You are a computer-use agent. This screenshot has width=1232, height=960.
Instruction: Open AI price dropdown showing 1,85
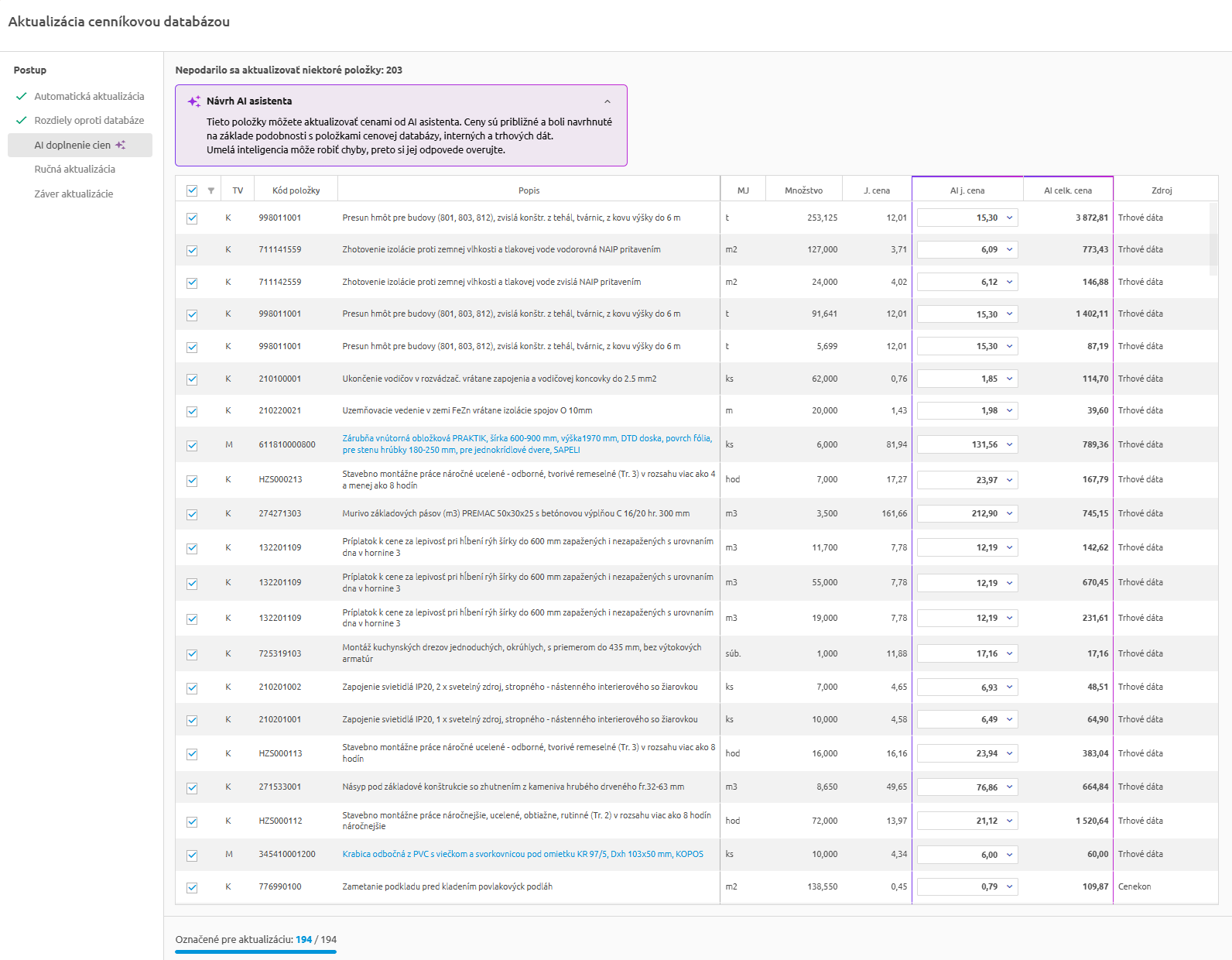coord(1009,379)
